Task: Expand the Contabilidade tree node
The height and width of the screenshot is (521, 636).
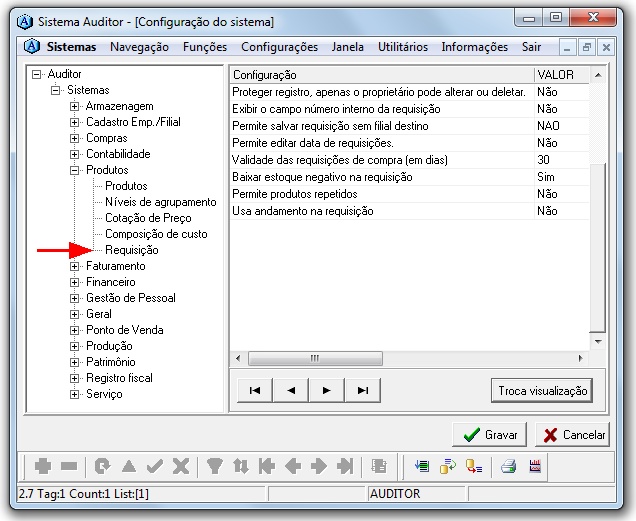Action: (x=75, y=155)
